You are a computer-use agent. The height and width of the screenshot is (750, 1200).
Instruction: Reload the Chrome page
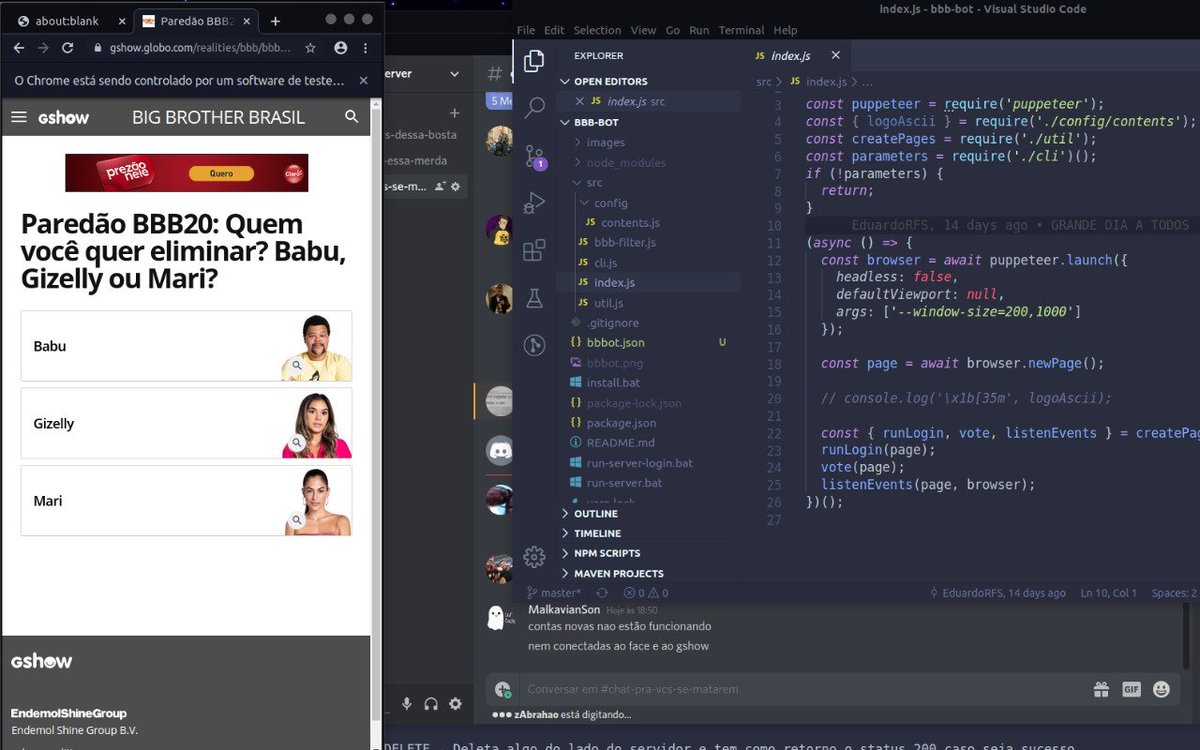[67, 47]
